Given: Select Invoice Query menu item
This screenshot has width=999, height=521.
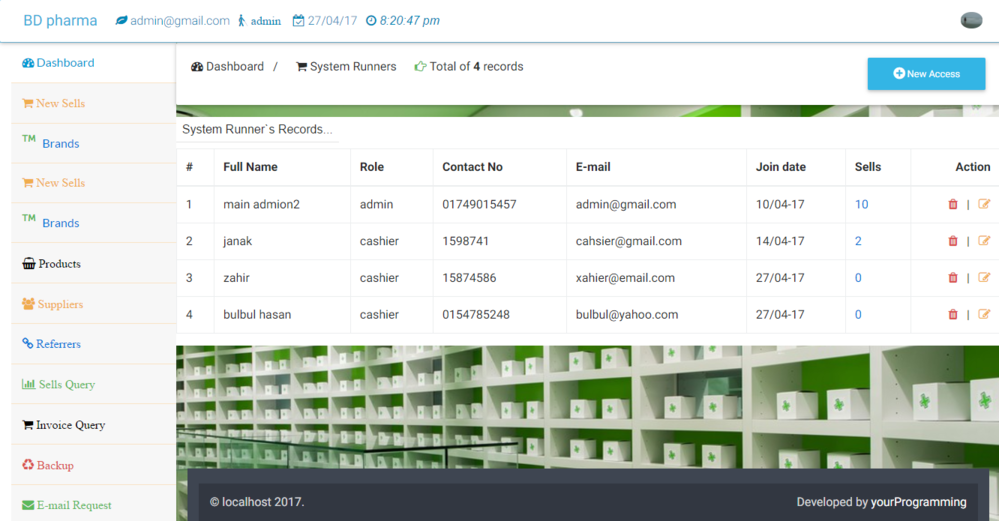Looking at the screenshot, I should (70, 425).
